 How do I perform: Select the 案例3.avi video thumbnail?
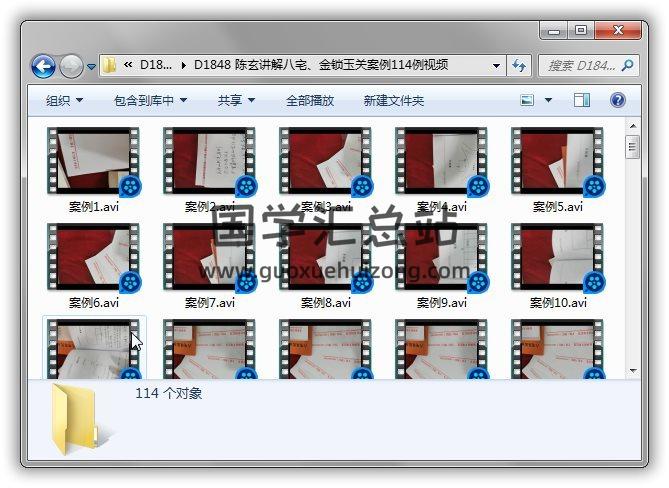coord(326,161)
